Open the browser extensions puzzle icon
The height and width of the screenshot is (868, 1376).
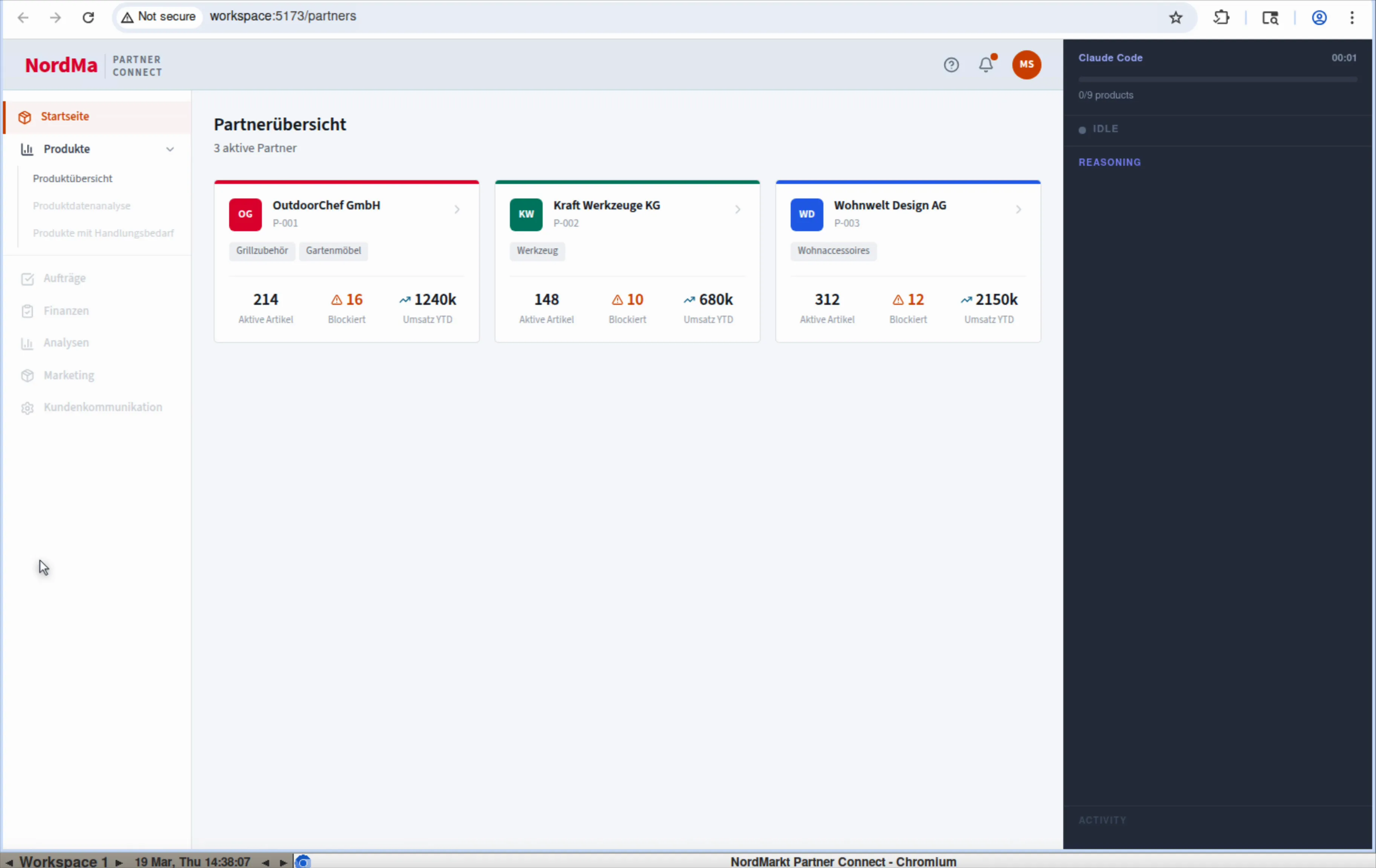click(1221, 17)
